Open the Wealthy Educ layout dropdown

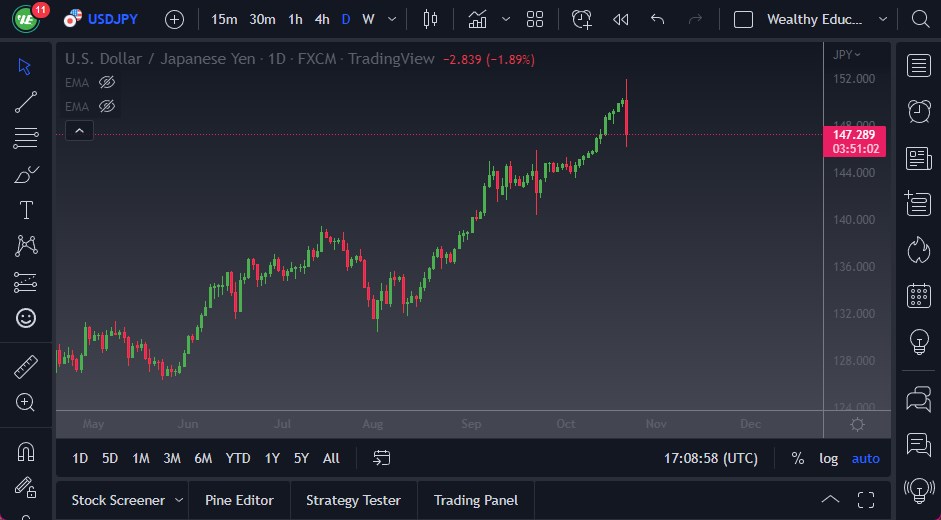point(882,19)
